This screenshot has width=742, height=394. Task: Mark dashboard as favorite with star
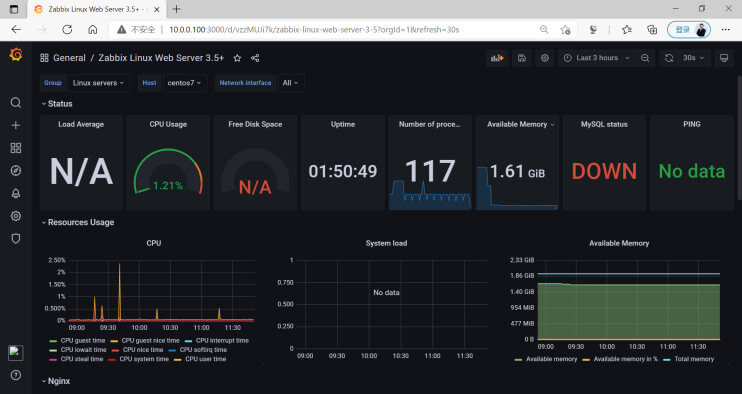237,58
